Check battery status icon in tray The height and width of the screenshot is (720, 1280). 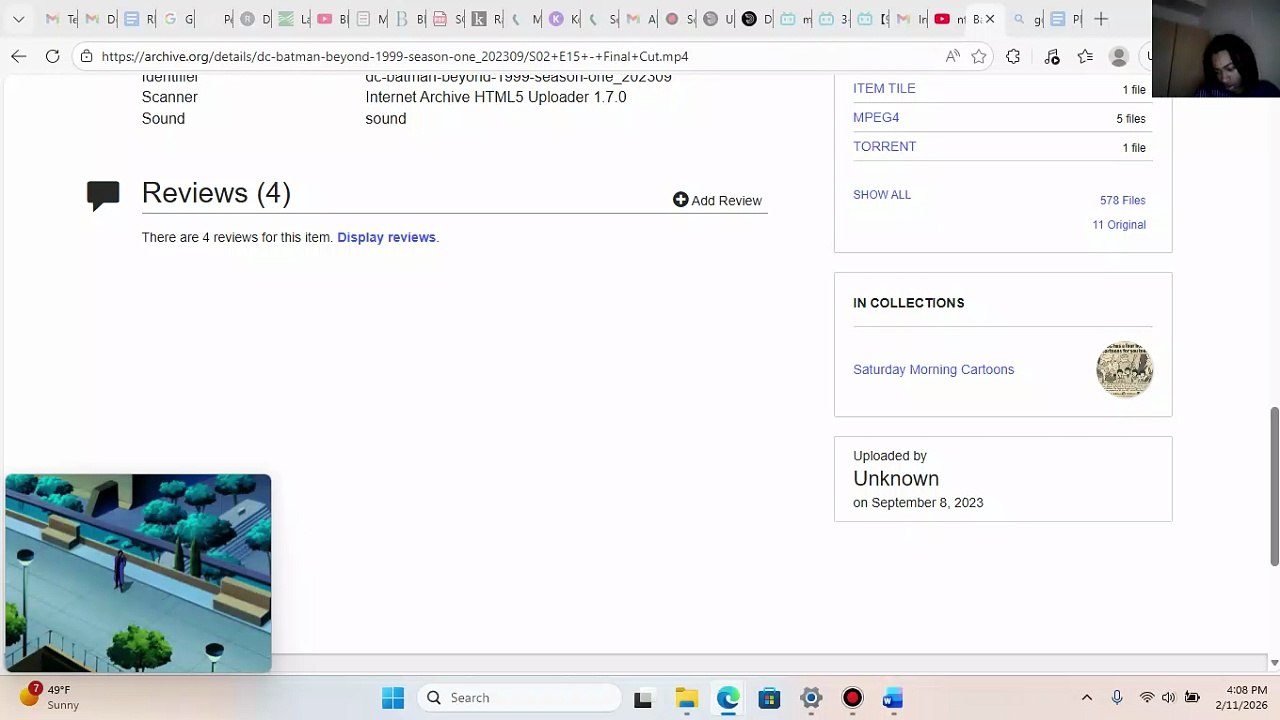click(x=1192, y=698)
